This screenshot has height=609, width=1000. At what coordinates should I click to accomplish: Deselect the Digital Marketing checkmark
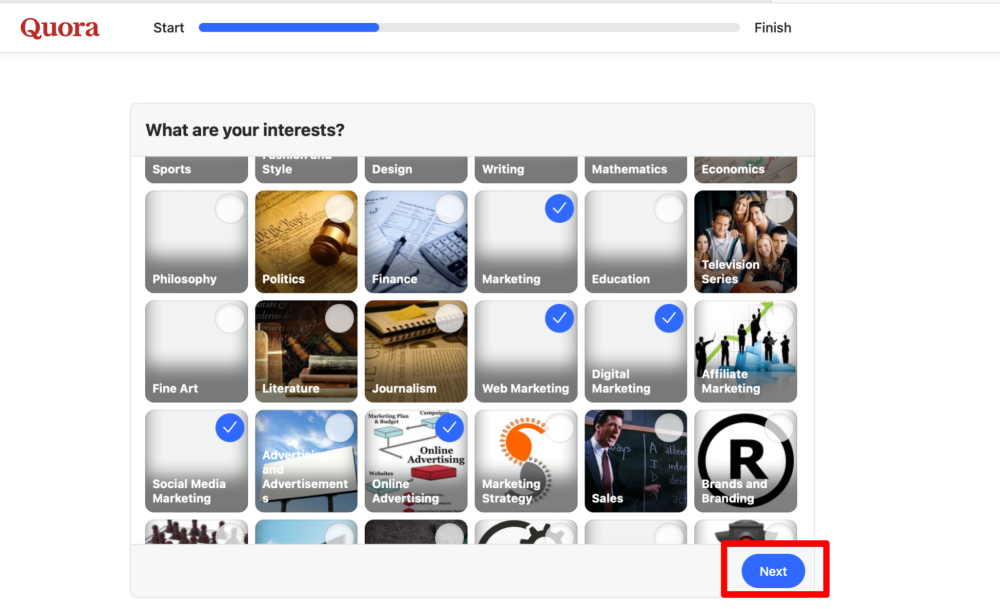pyautogui.click(x=669, y=318)
